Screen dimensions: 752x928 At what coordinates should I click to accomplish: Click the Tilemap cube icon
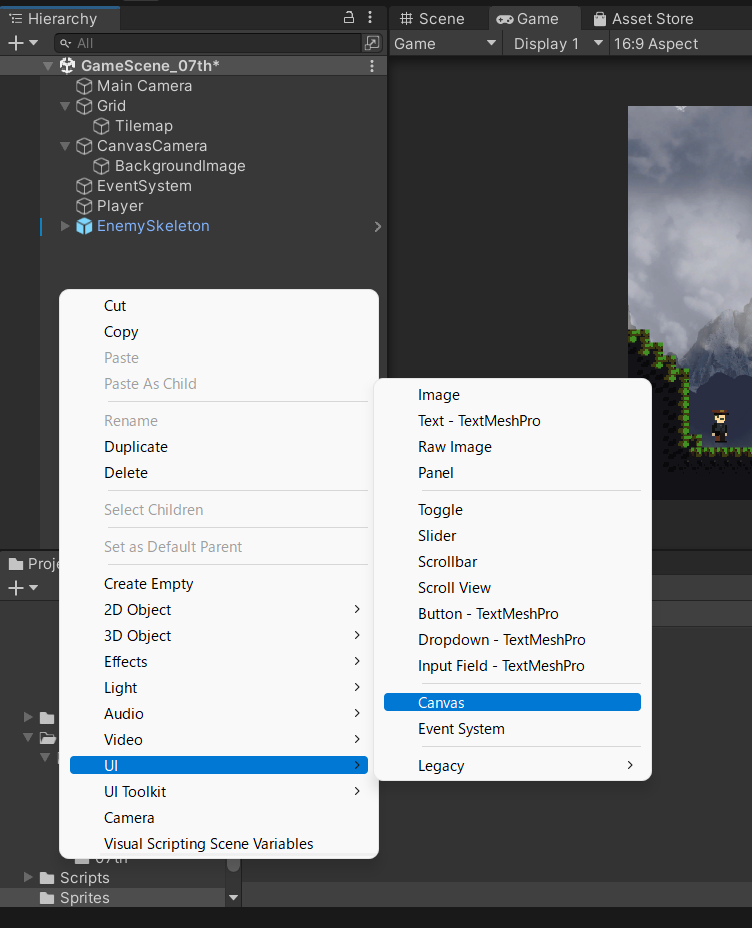[101, 126]
